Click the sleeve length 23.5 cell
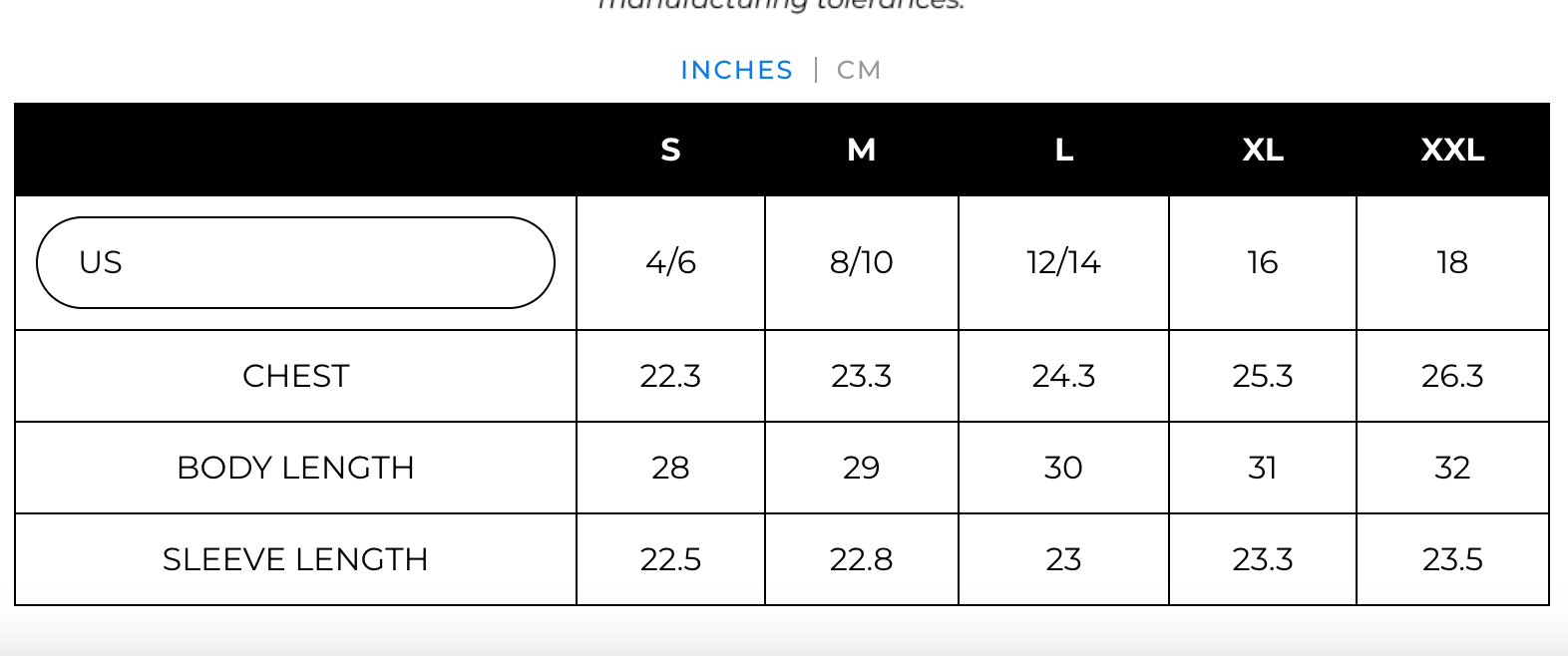Screen dimensions: 1568x656 tap(1452, 559)
